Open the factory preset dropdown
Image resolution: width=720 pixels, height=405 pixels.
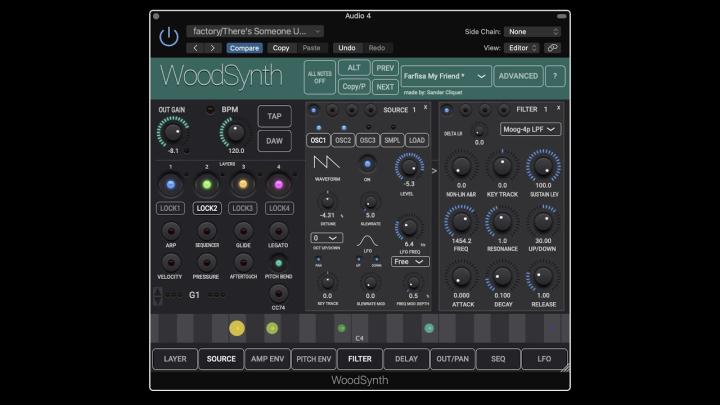(x=255, y=31)
